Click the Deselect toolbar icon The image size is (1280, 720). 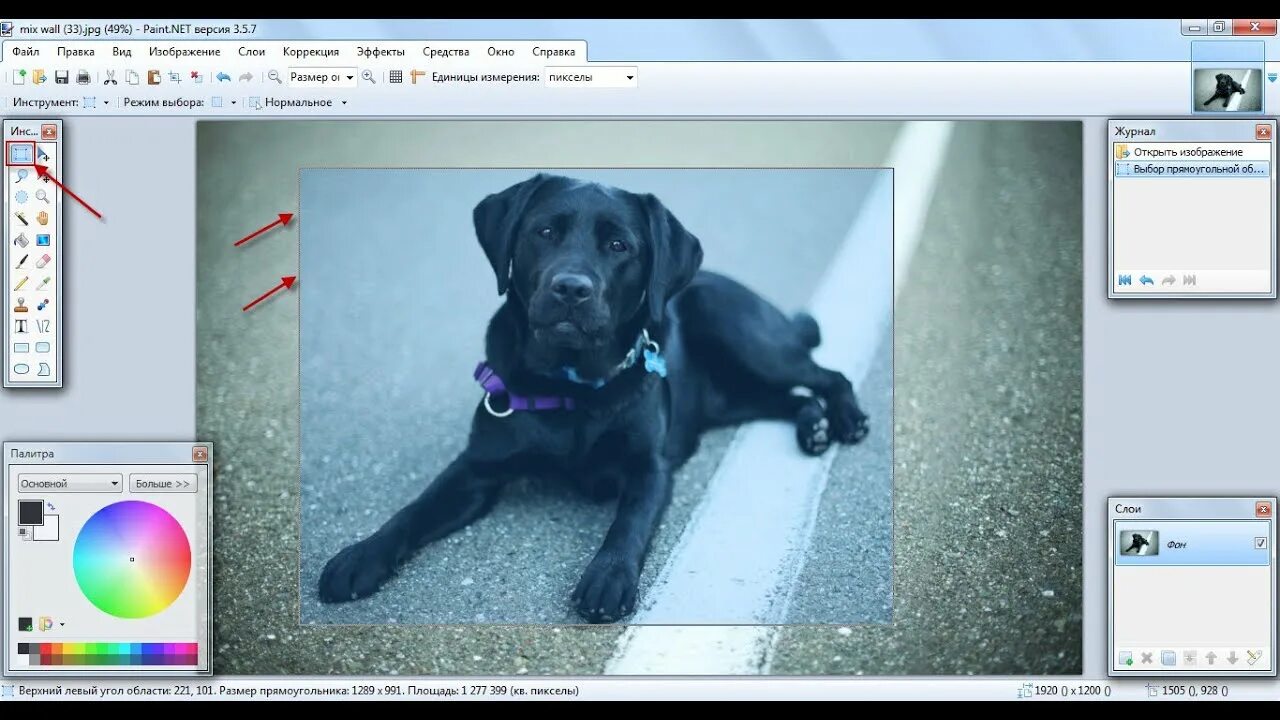click(197, 77)
